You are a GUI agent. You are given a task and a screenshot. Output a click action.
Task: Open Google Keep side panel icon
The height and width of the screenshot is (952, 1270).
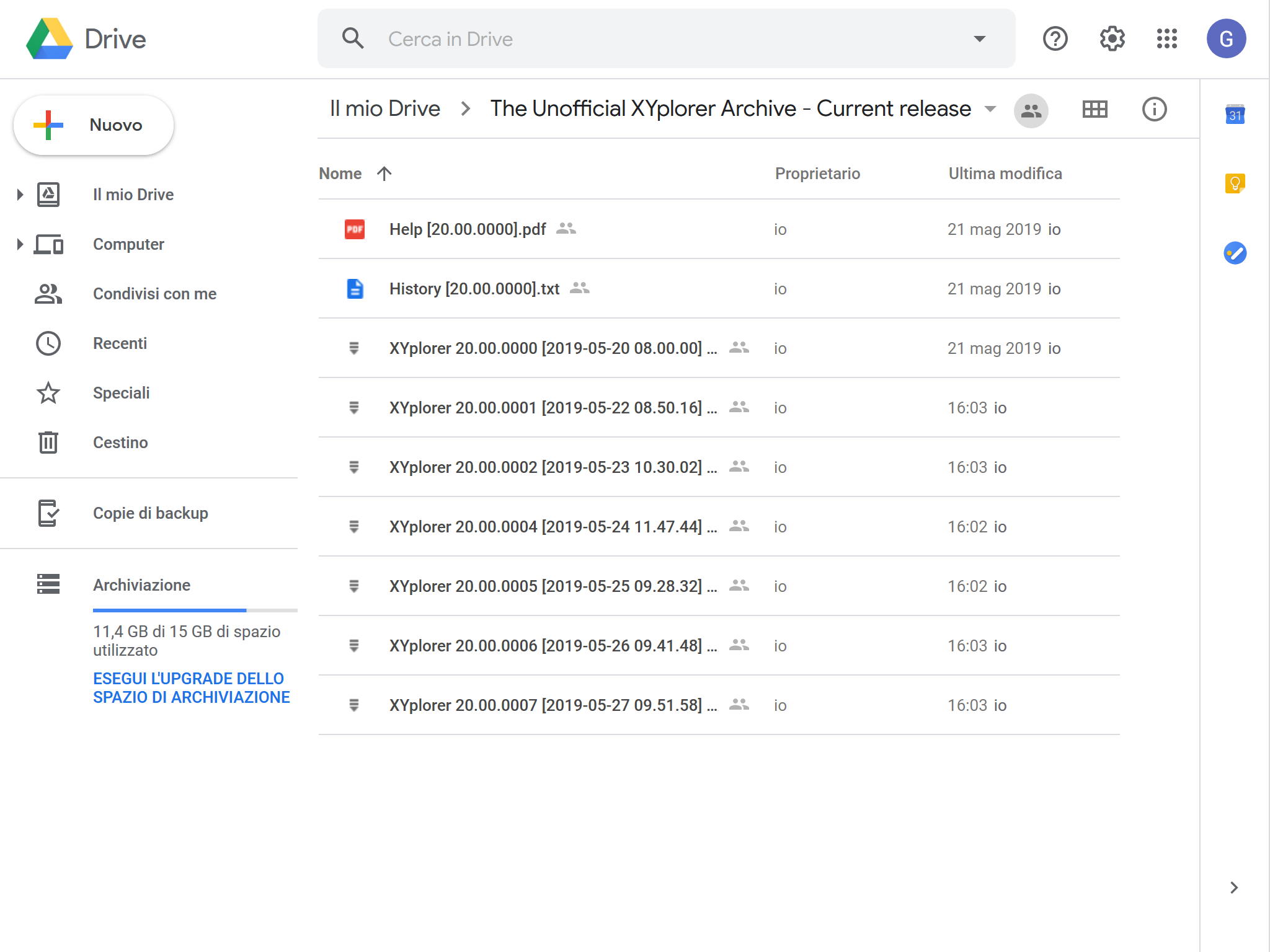(x=1235, y=183)
